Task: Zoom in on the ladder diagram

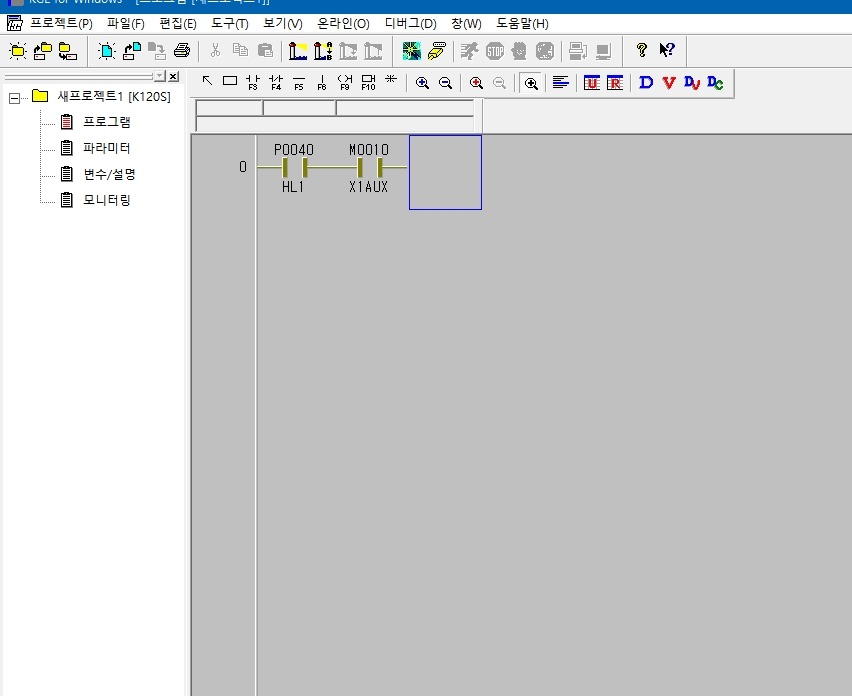Action: pos(422,82)
